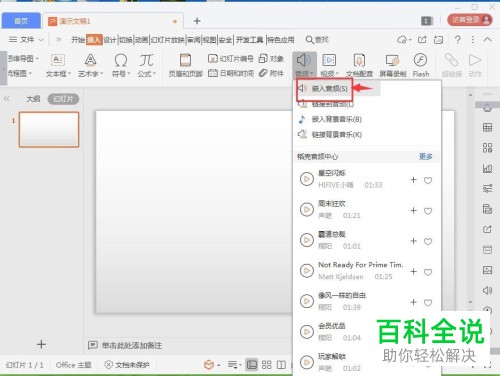Open the 文件 file menu
This screenshot has height=376, width=500.
pyautogui.click(x=26, y=40)
